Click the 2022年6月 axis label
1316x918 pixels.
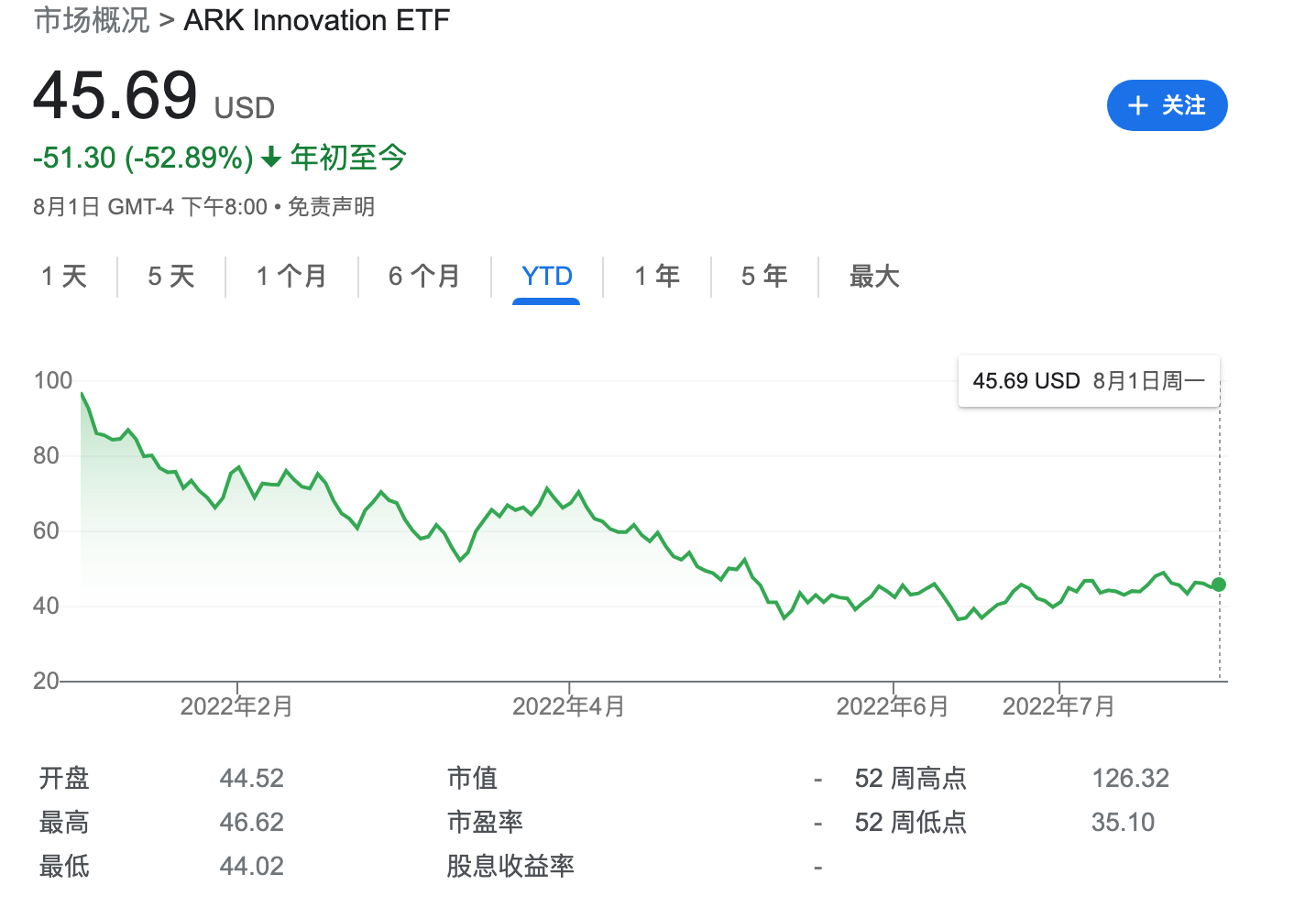click(893, 706)
